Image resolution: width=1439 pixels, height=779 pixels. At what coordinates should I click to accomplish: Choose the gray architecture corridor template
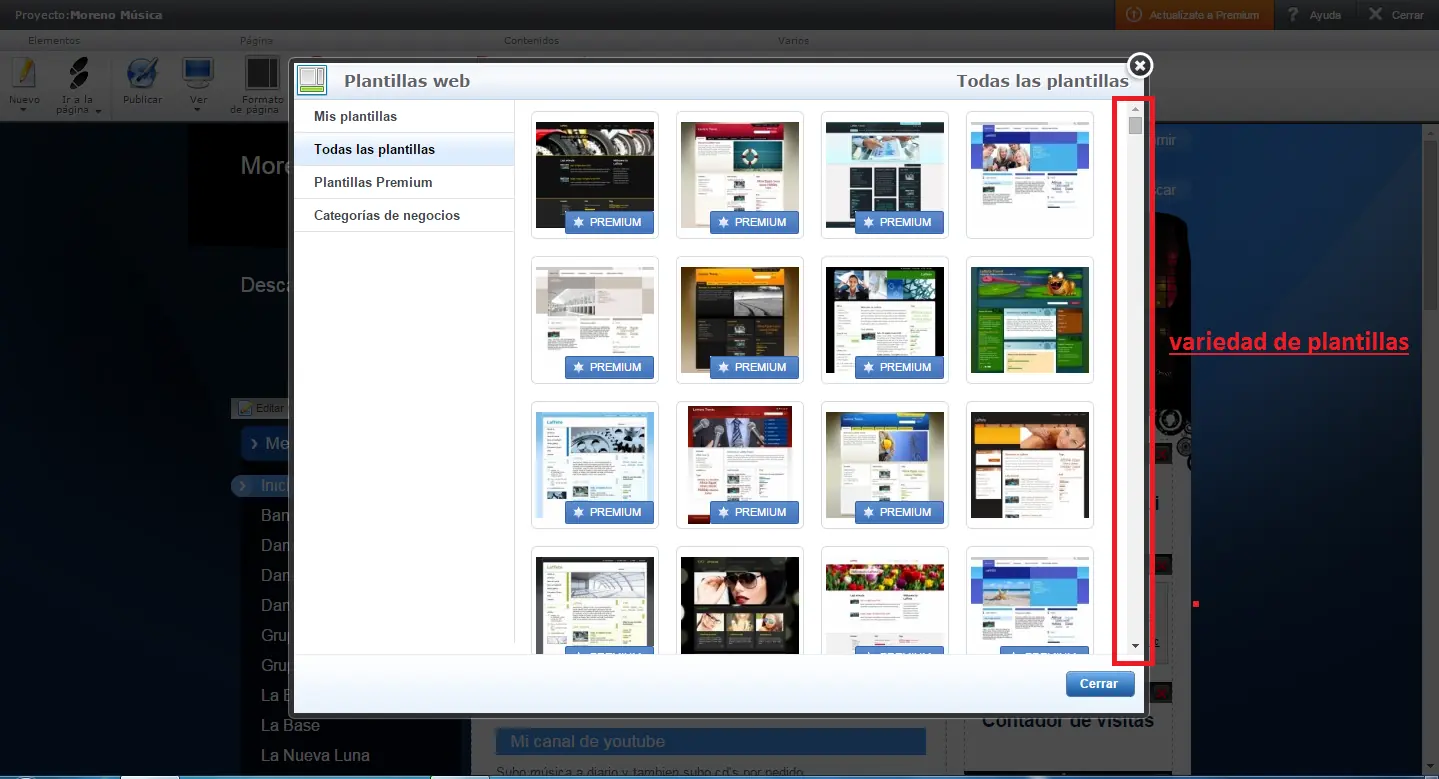coord(595,320)
